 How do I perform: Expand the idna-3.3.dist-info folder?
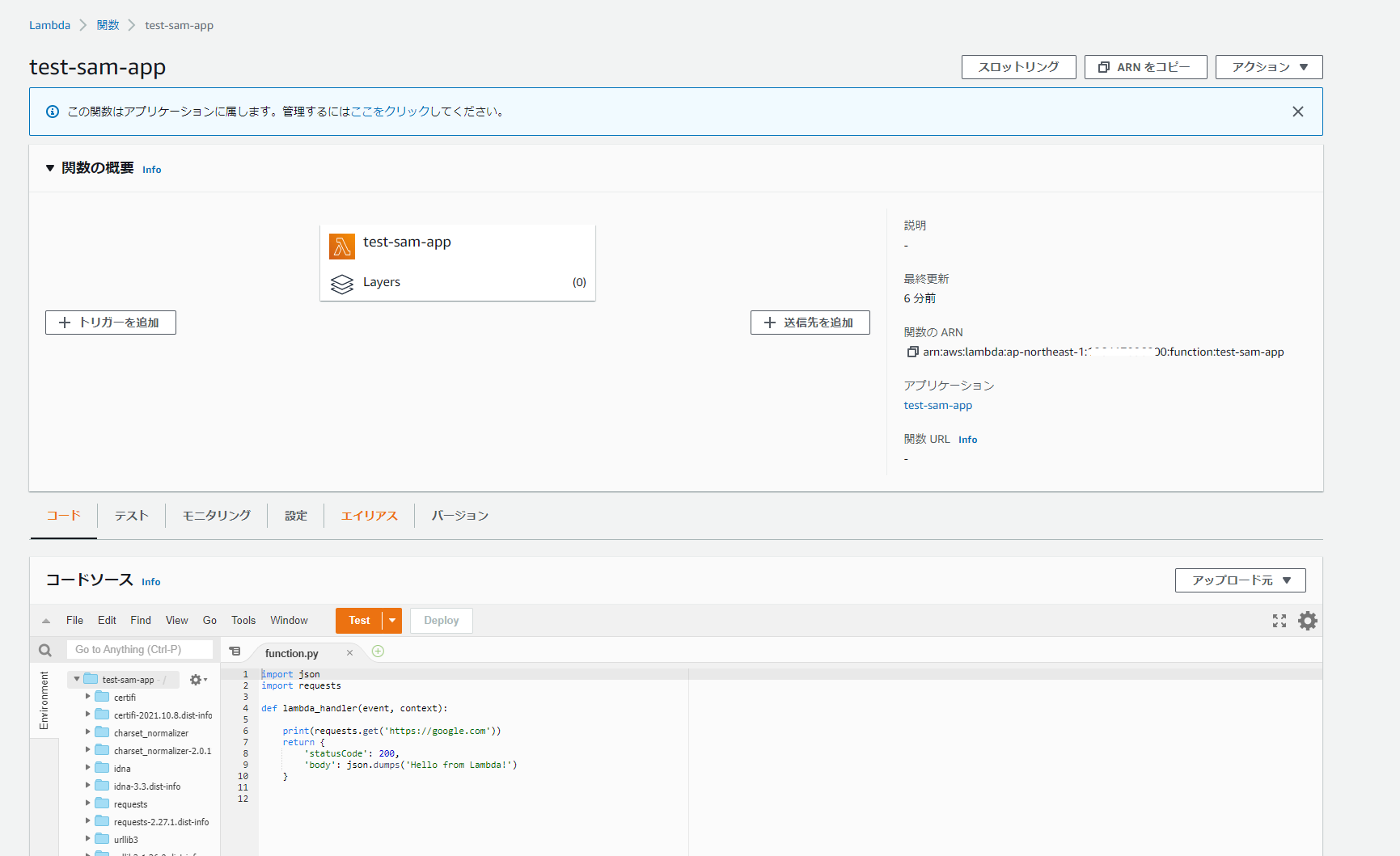pyautogui.click(x=88, y=785)
